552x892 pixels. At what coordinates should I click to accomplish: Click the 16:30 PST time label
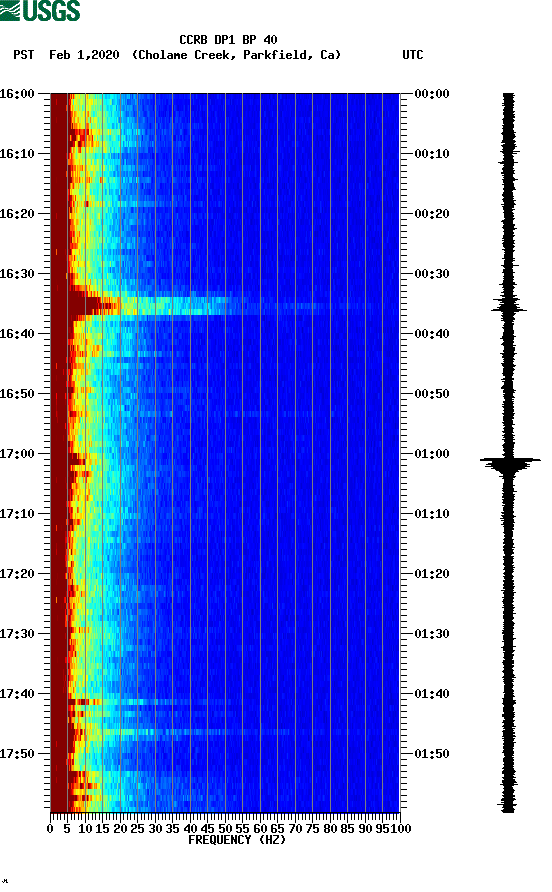(17, 274)
